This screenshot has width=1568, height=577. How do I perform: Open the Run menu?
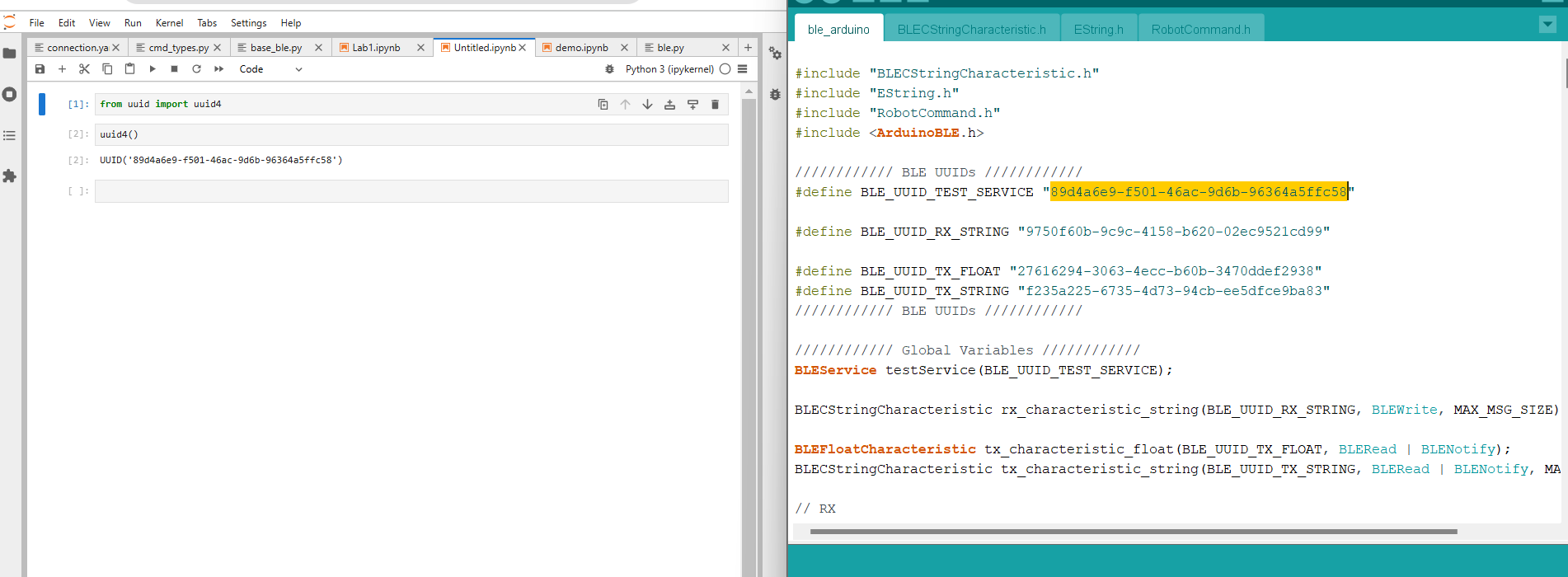coord(133,23)
